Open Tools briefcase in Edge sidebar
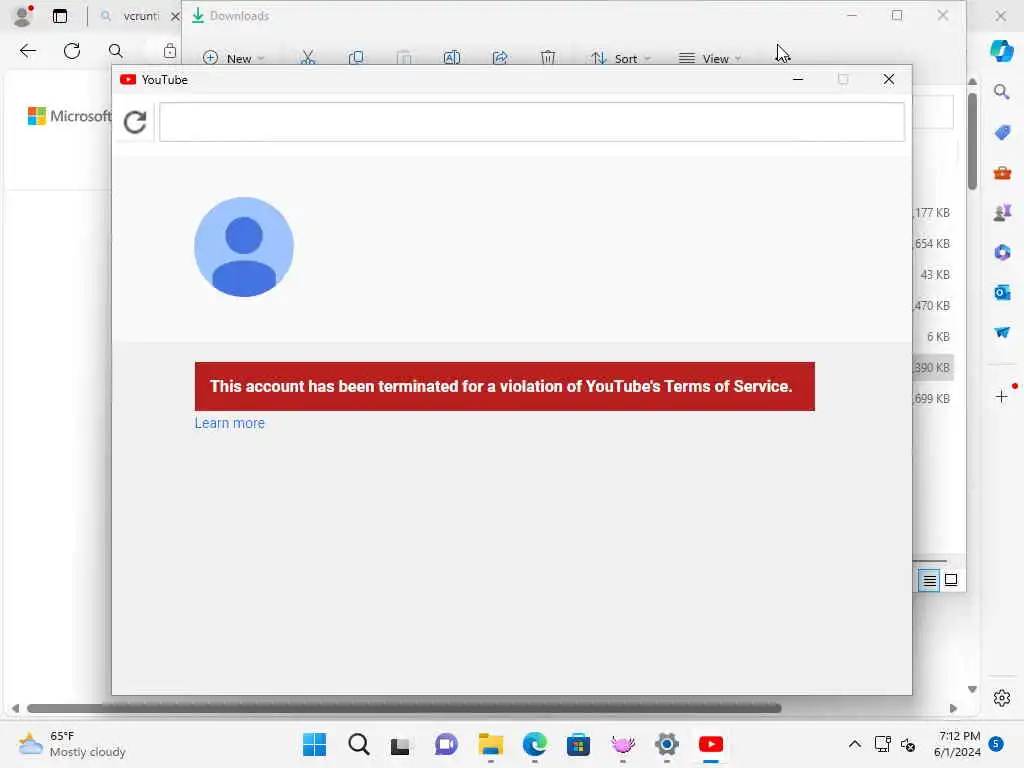 tap(1002, 173)
